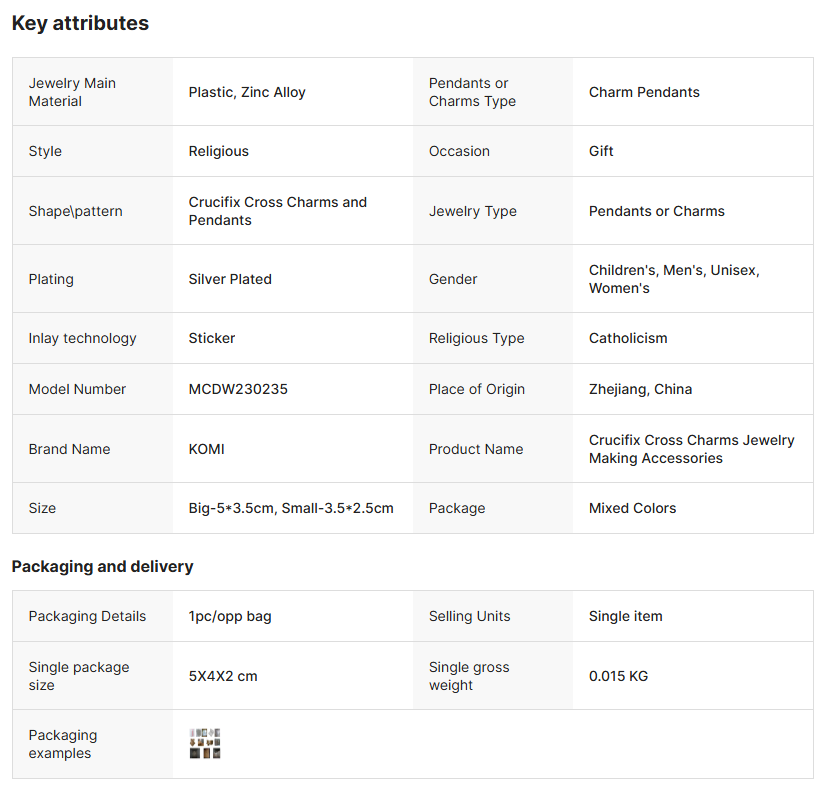Click the Mixed Colors package value

[632, 508]
